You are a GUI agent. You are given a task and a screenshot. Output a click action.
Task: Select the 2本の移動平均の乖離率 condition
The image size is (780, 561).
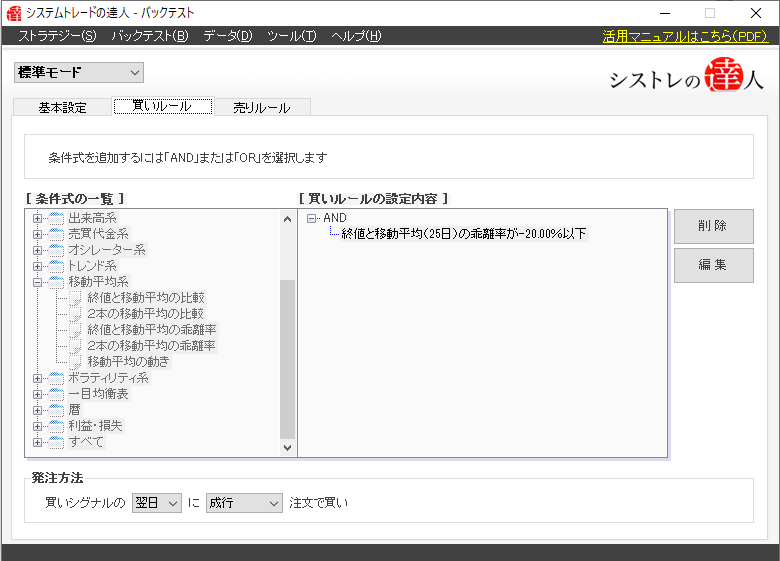[151, 346]
